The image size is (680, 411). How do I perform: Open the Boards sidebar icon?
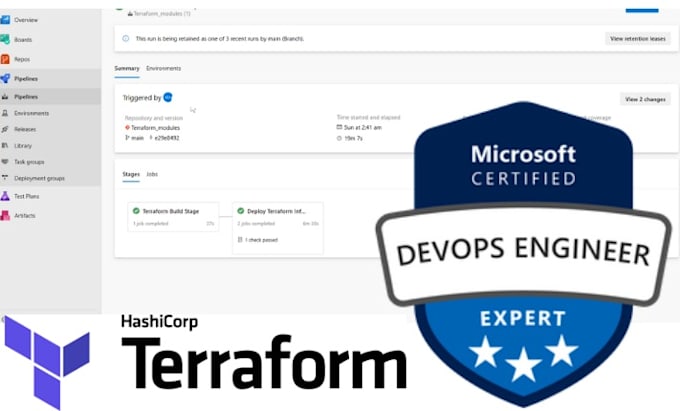[x=5, y=39]
